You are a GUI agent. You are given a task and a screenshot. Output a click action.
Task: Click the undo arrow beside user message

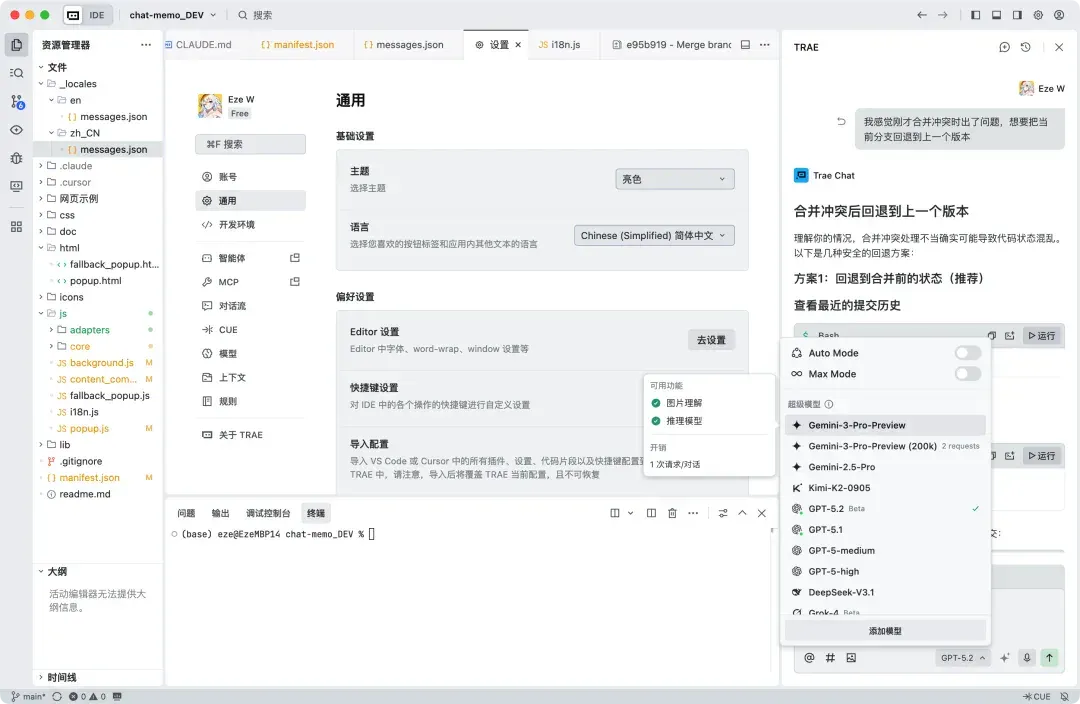coord(841,121)
